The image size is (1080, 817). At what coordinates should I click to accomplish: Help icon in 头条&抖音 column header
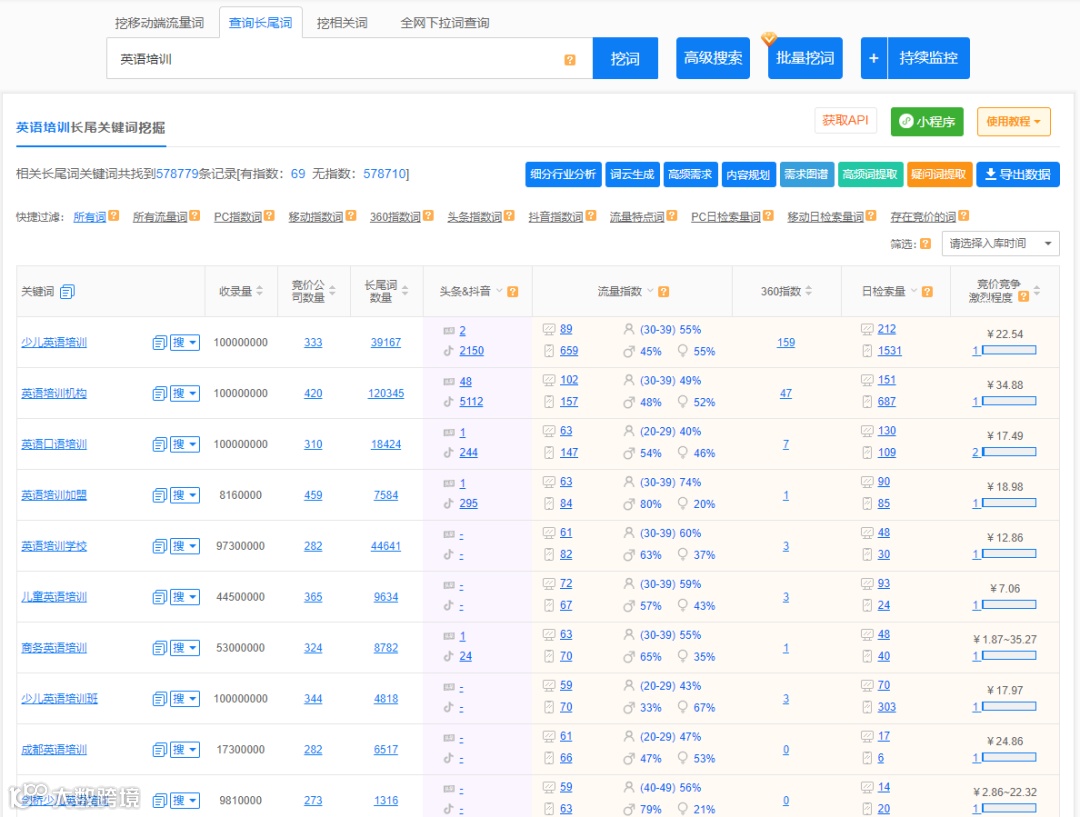[x=512, y=292]
